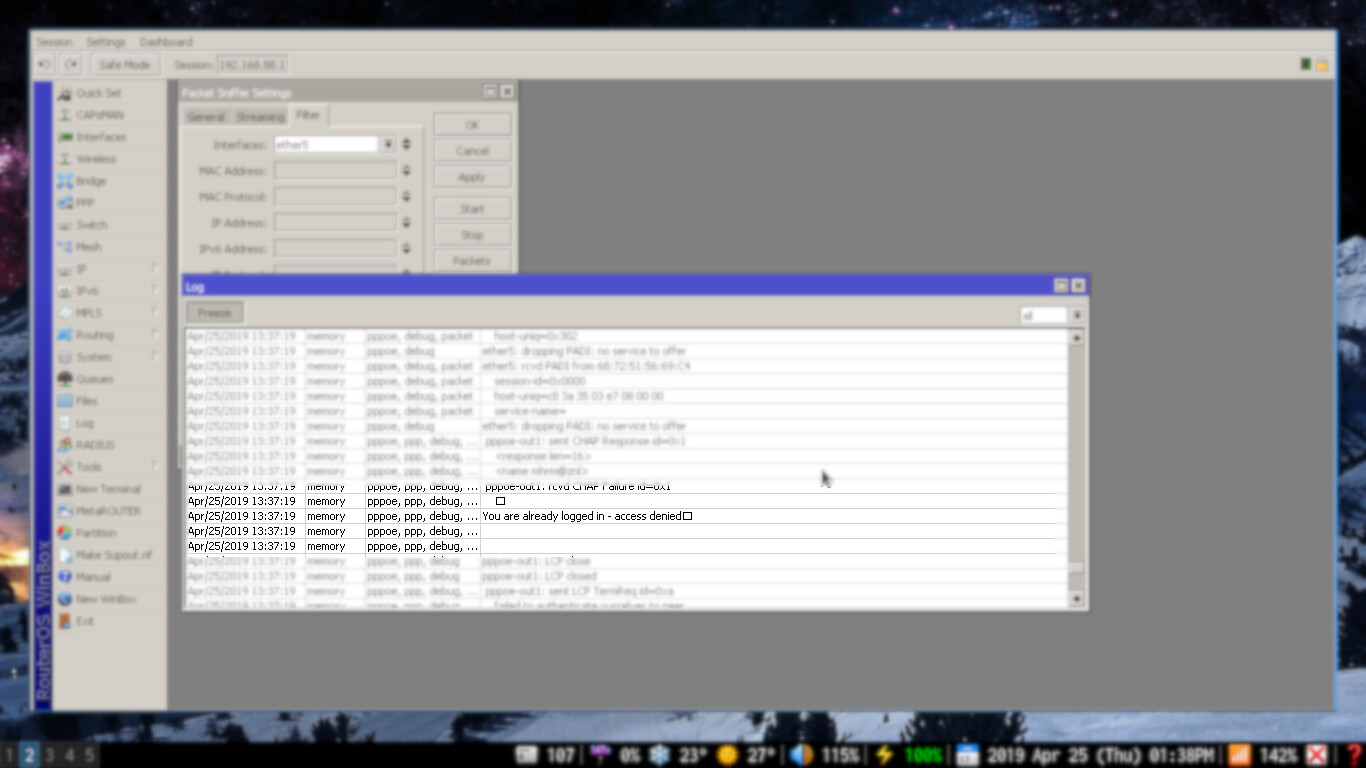Click the Session address field
1366x768 pixels.
[252, 64]
